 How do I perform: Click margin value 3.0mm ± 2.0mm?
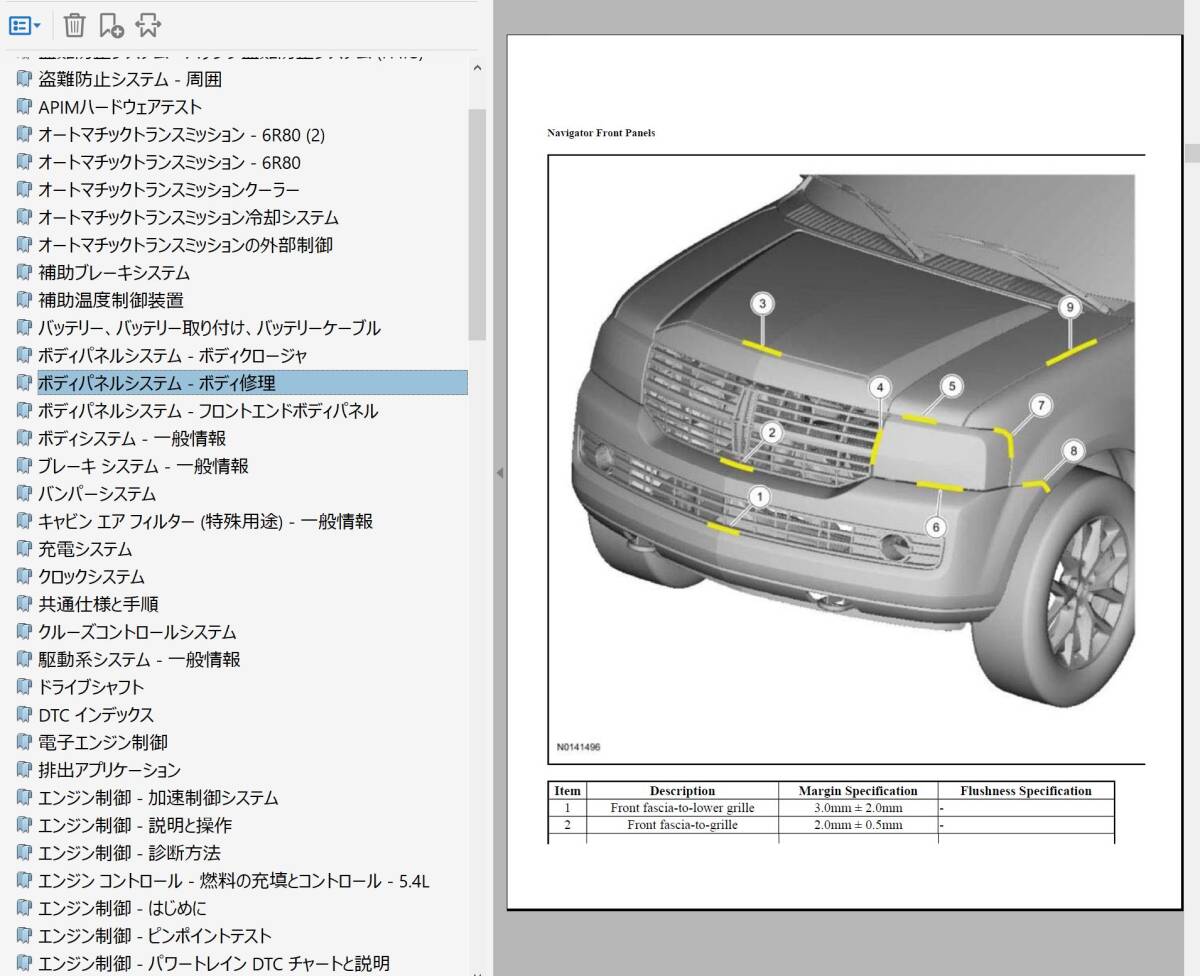coord(858,808)
